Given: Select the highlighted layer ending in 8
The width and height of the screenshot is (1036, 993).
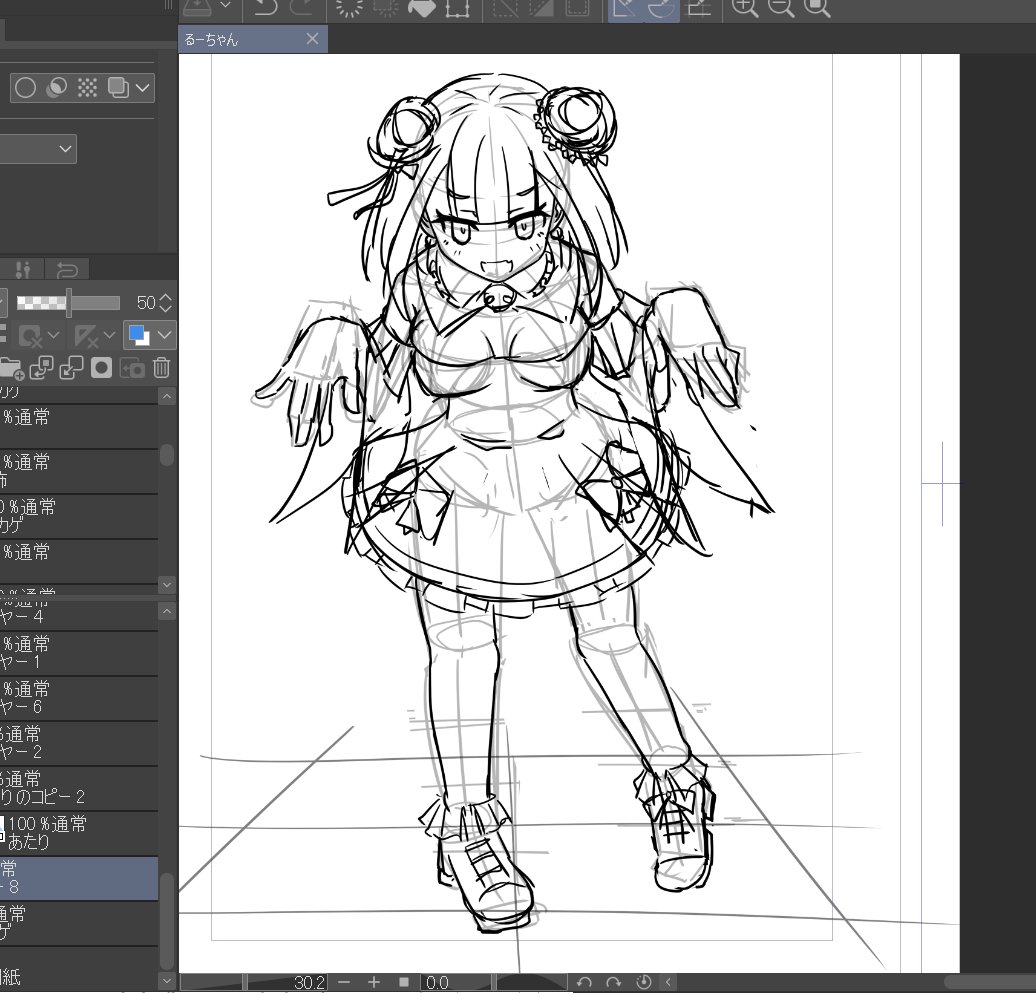Looking at the screenshot, I should point(79,878).
